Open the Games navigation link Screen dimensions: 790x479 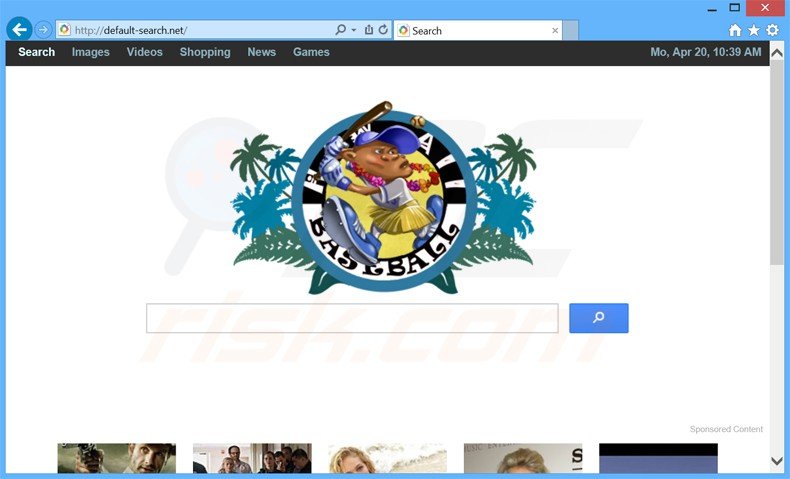tap(311, 52)
